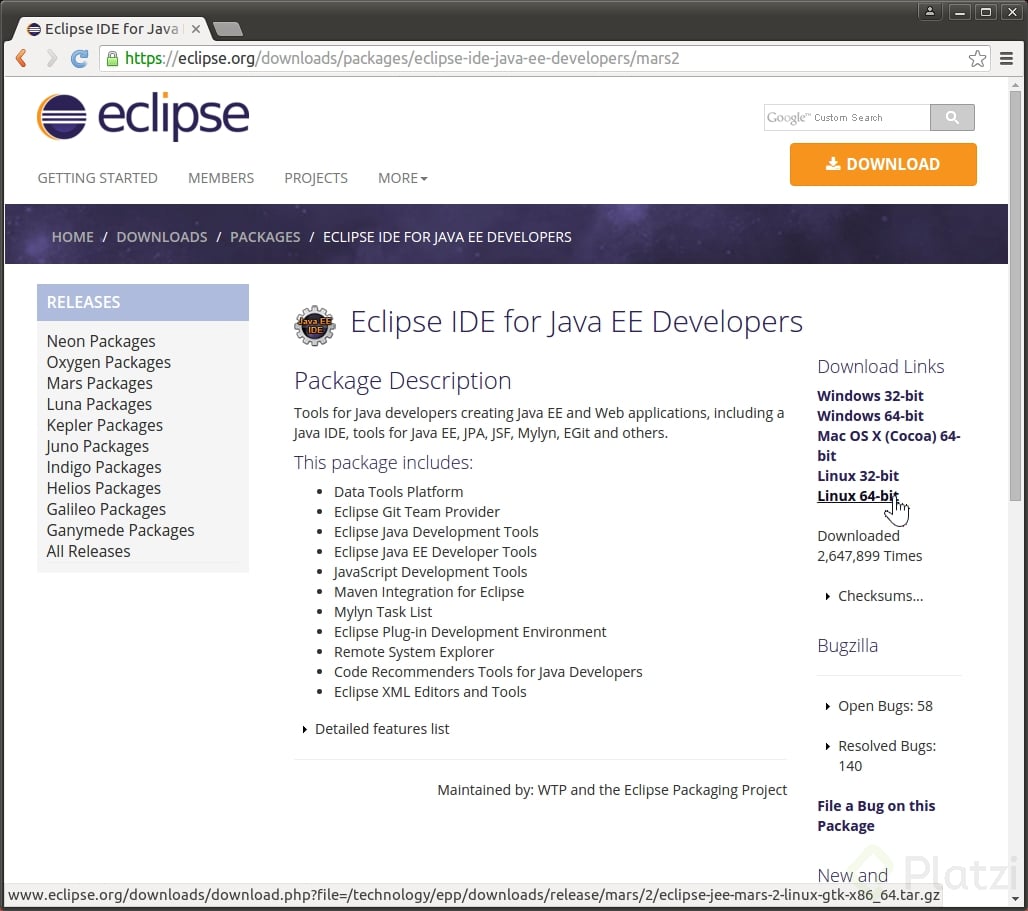
Task: Click the "JavaScript Development Tools" list item
Action: coord(430,572)
